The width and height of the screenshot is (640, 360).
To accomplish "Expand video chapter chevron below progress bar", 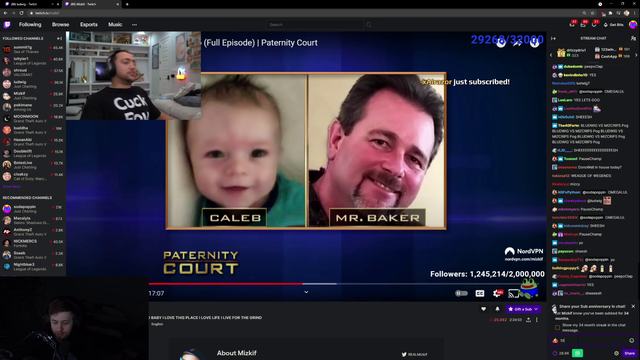I will point(306,292).
